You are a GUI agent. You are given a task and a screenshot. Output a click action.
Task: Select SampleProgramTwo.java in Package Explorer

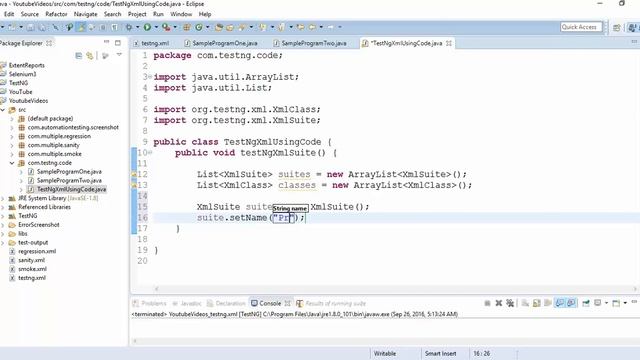point(69,180)
